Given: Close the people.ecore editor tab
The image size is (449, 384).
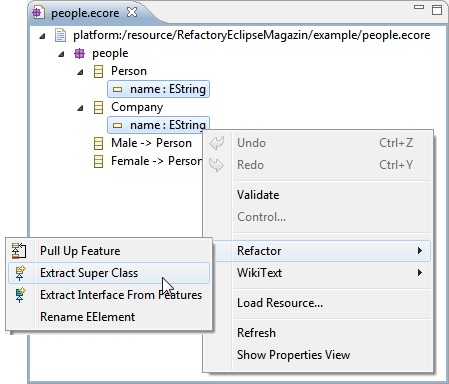Looking at the screenshot, I should point(132,12).
